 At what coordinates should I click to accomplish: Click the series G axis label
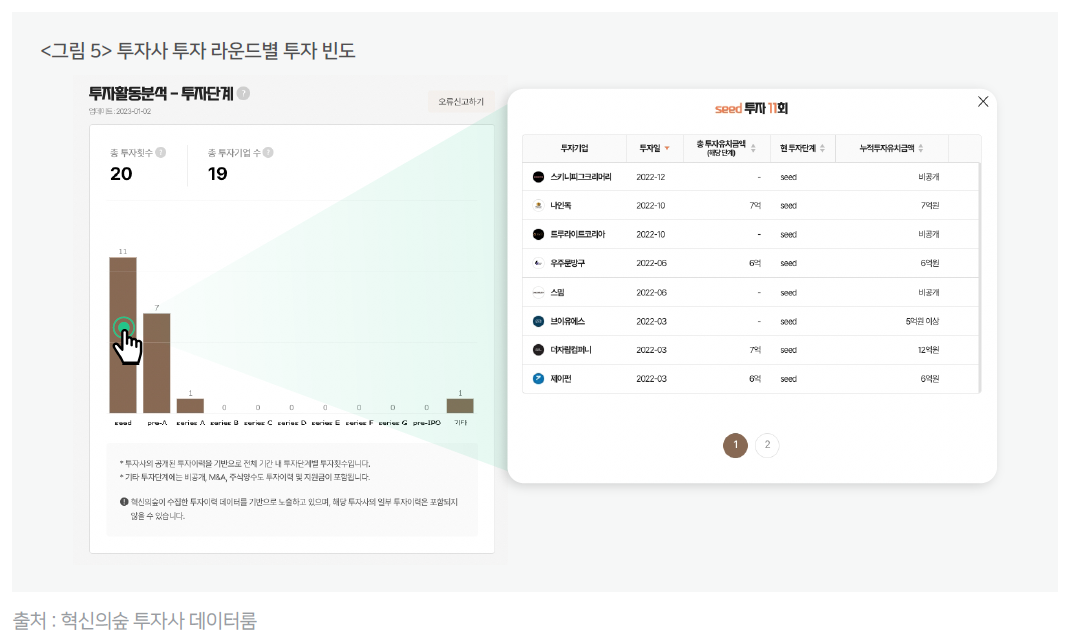(392, 423)
